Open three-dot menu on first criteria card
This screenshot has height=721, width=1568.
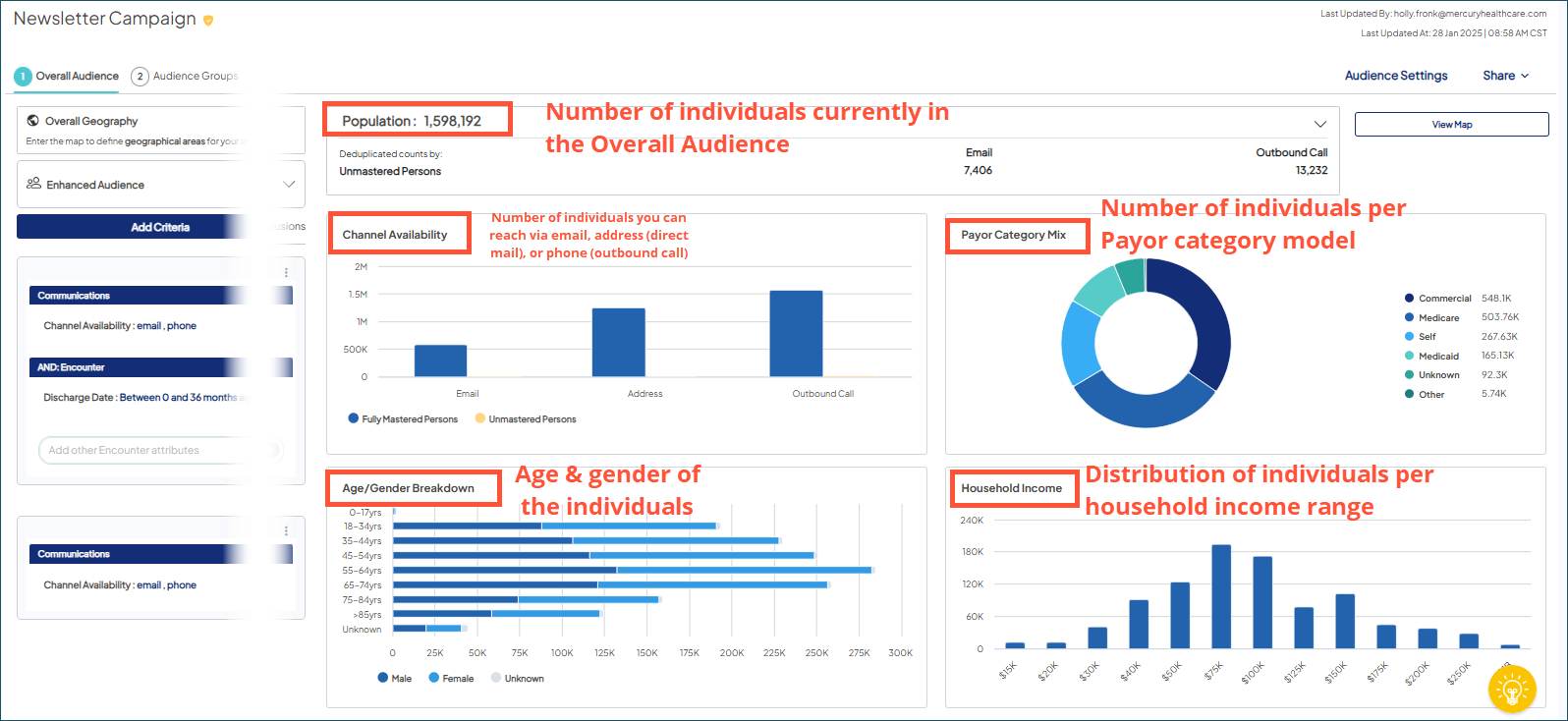286,272
